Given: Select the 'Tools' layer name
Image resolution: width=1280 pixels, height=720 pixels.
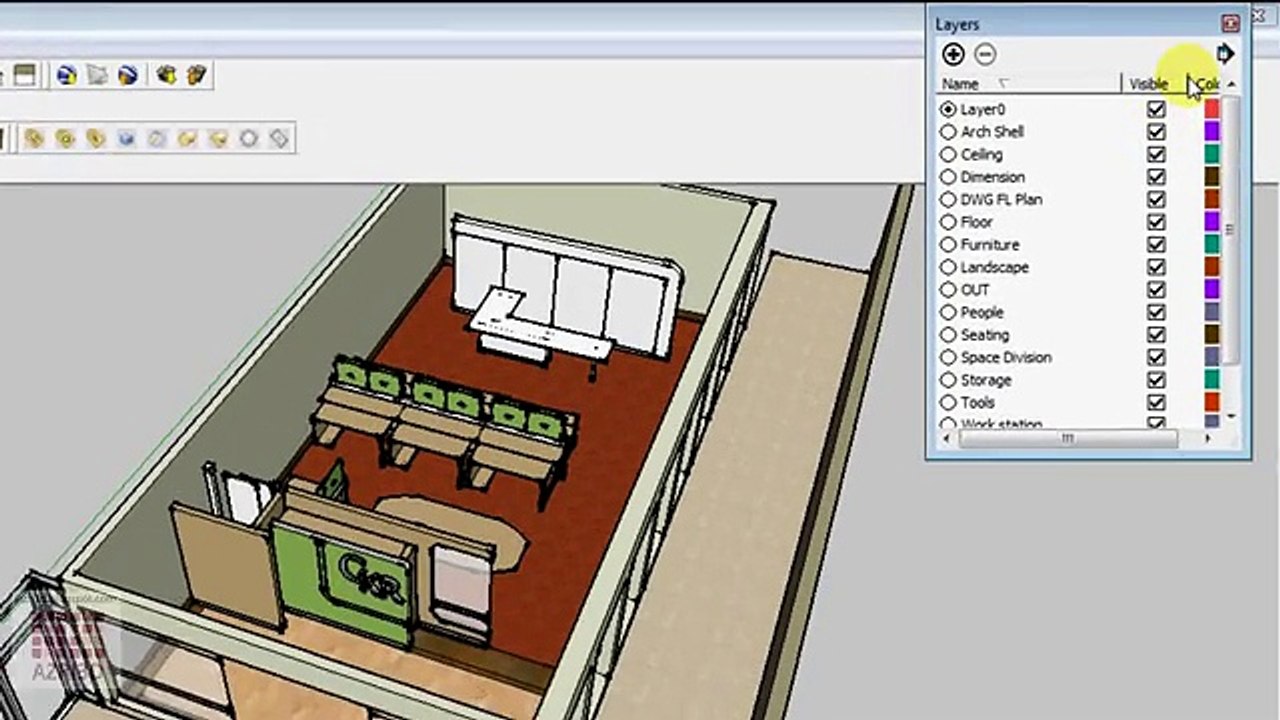Looking at the screenshot, I should point(978,403).
